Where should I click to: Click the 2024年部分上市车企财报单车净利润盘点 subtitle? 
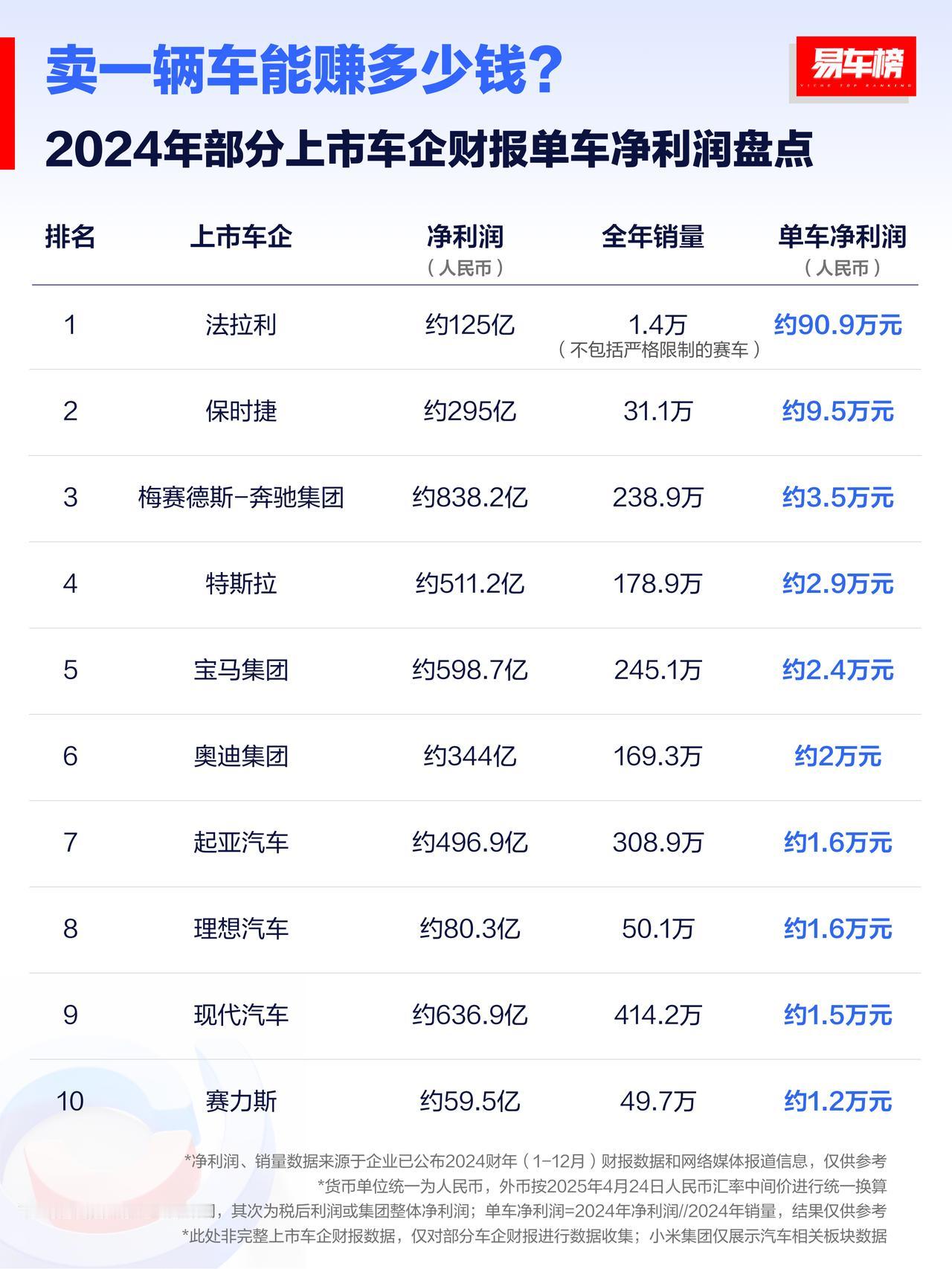428,150
